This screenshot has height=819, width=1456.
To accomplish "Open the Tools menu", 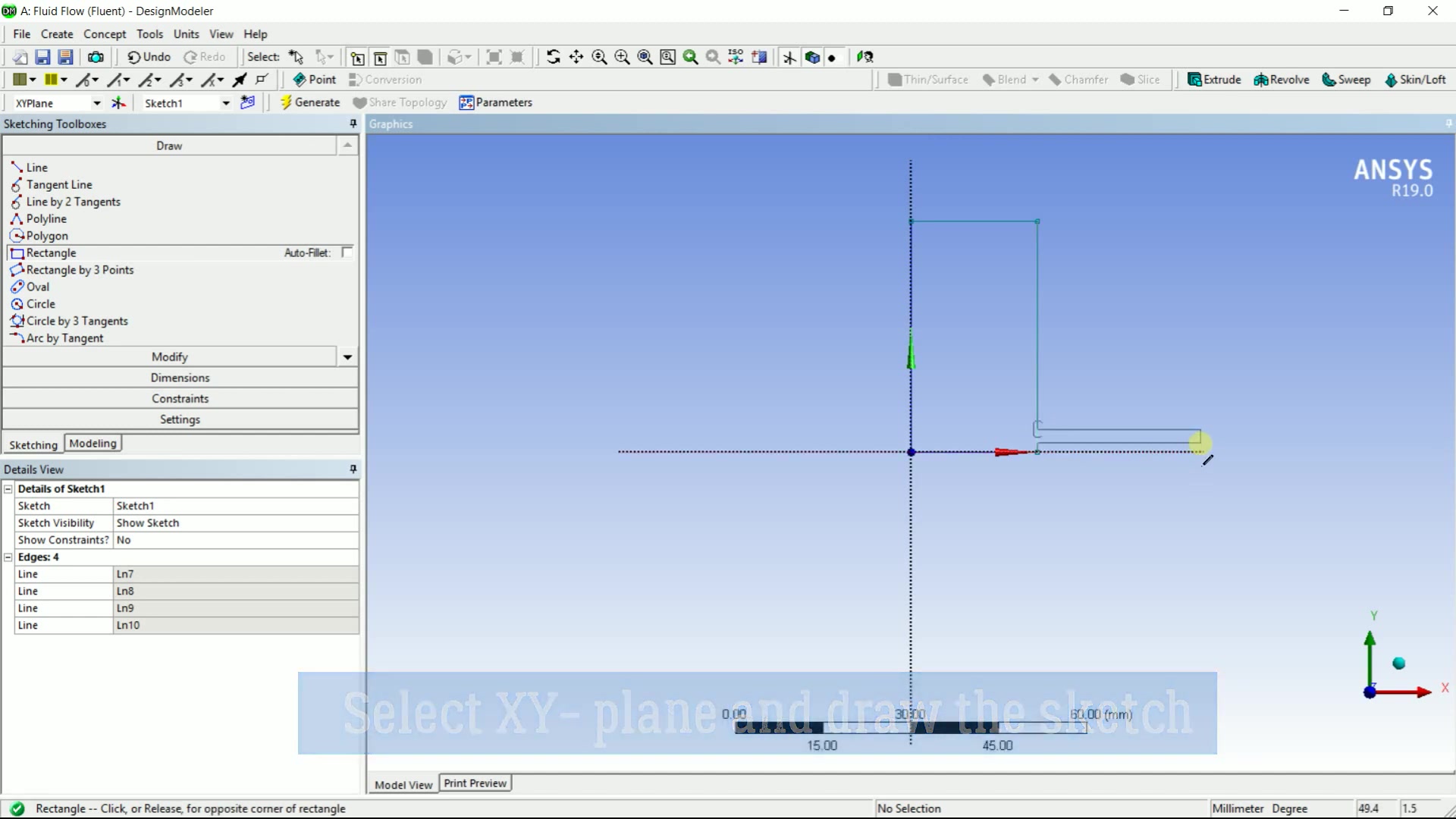I will pos(149,33).
